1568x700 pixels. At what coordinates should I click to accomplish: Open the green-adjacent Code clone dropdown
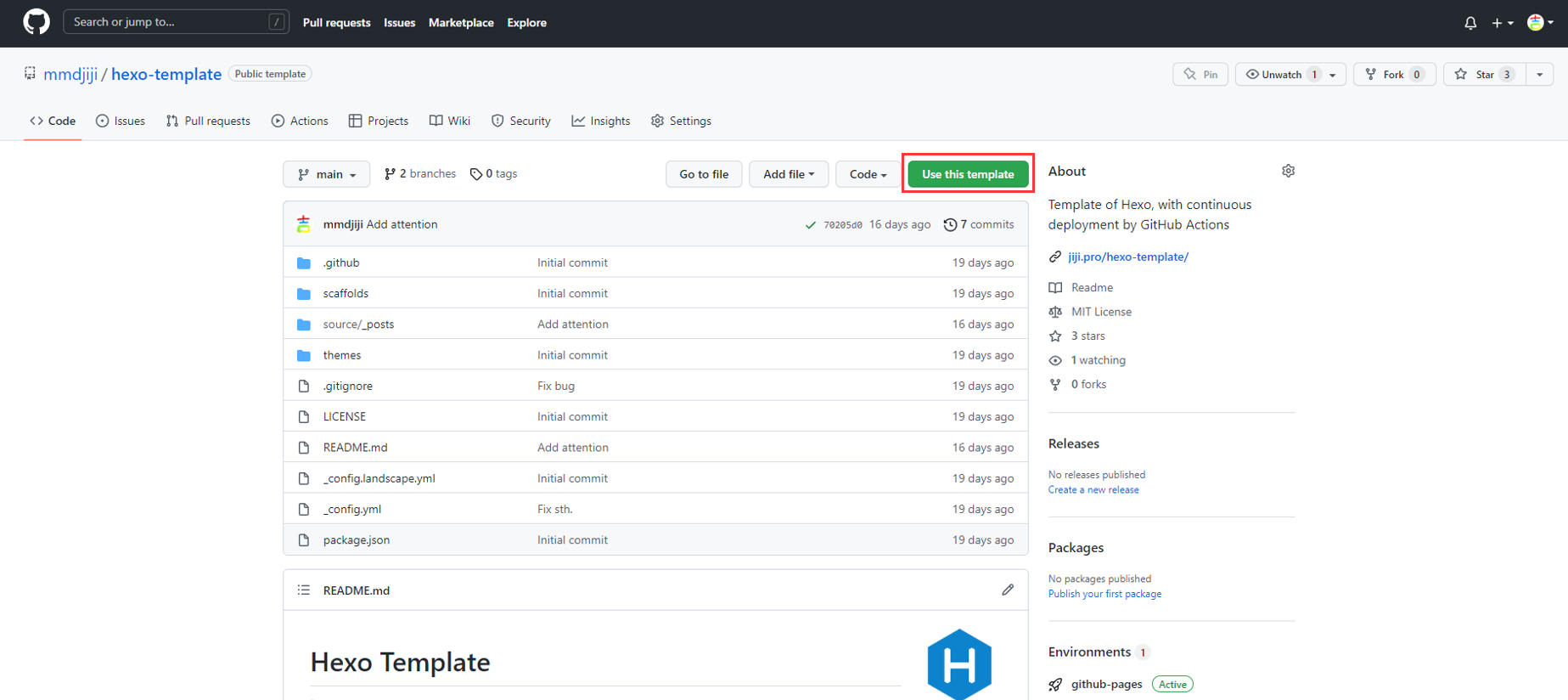pyautogui.click(x=868, y=174)
